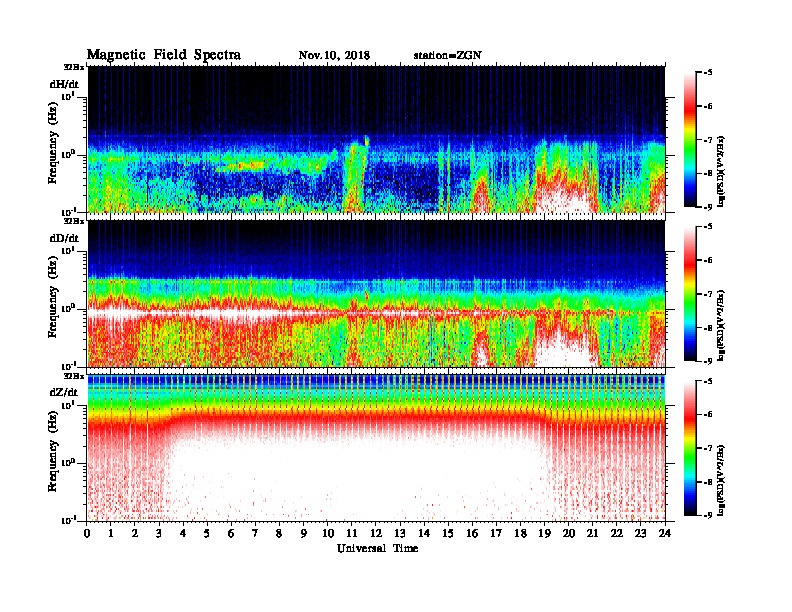Click the "4" hour tick label
Viewport: 792px width, 612px height.
184,534
